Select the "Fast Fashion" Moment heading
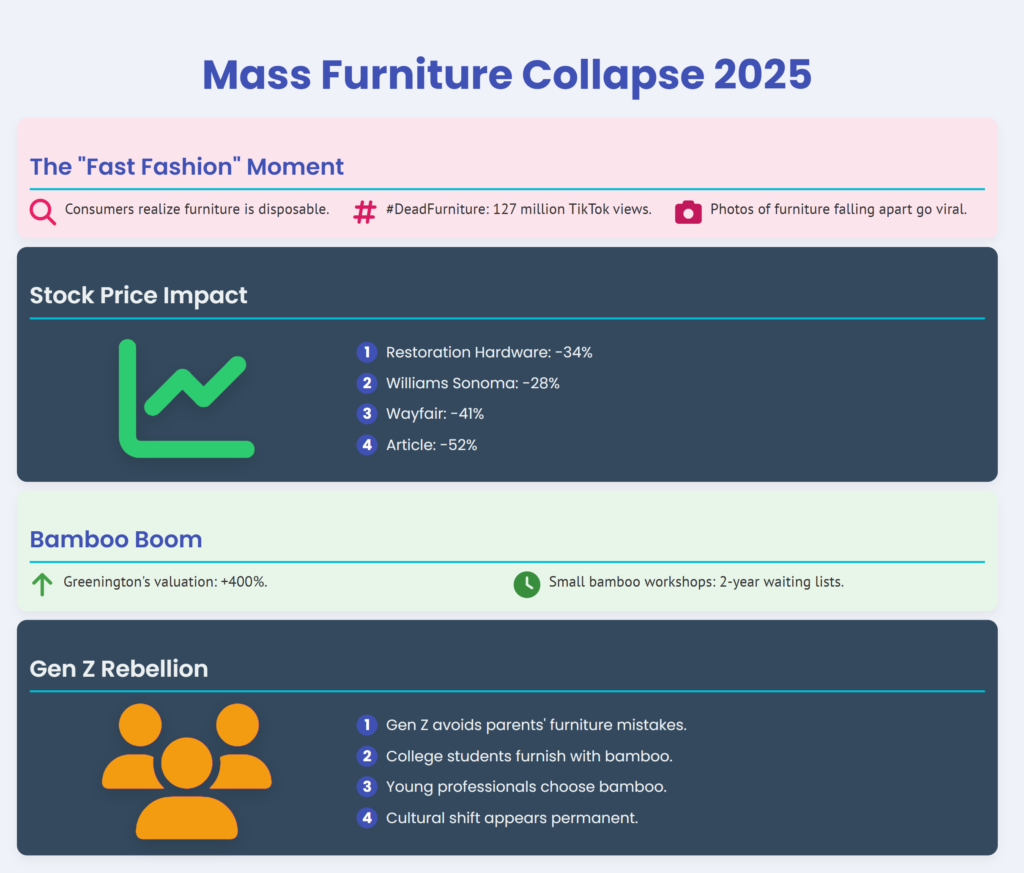This screenshot has height=873, width=1024. pyautogui.click(x=187, y=167)
